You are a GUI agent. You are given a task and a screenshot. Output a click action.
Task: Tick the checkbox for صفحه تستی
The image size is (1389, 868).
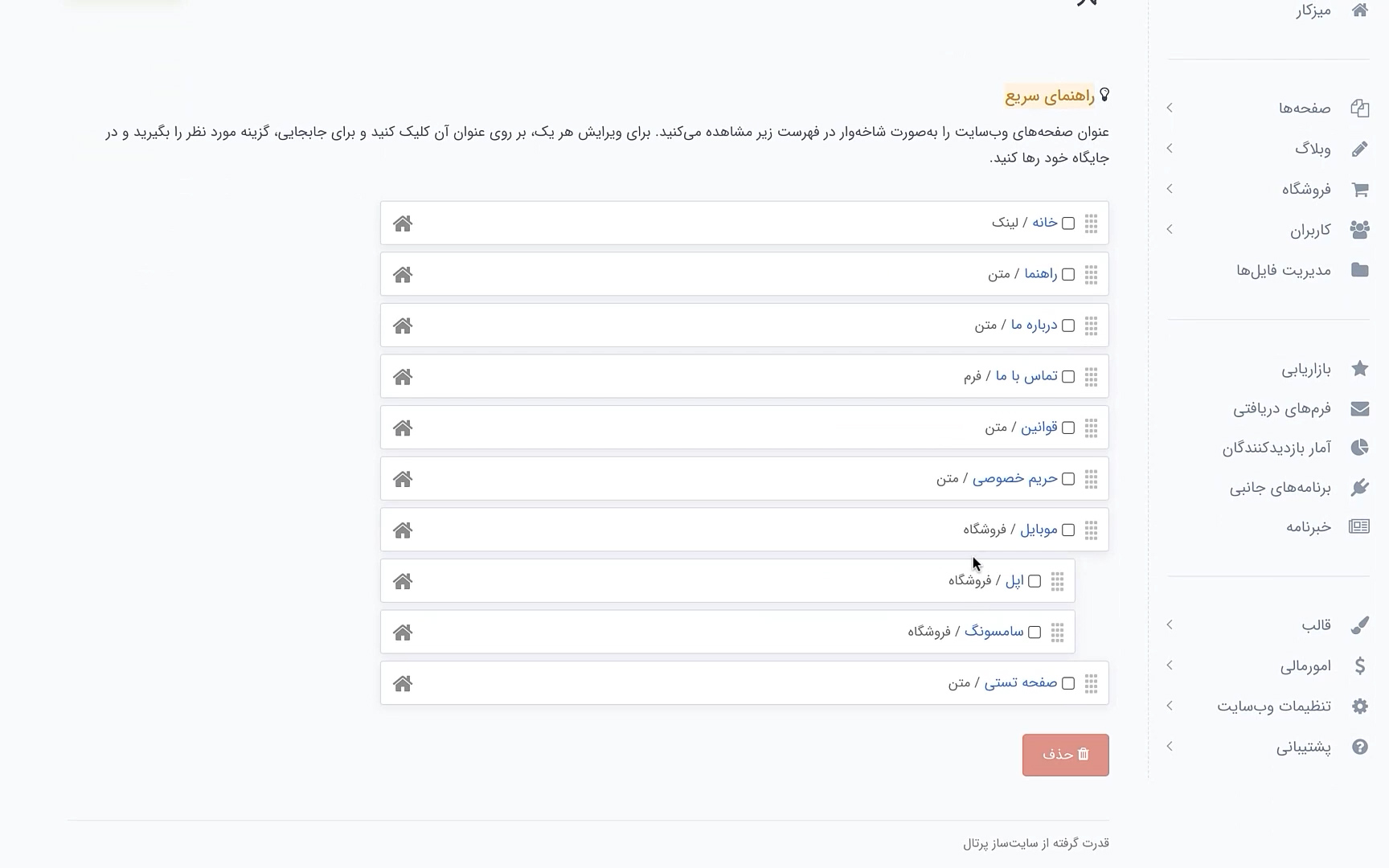click(x=1068, y=683)
